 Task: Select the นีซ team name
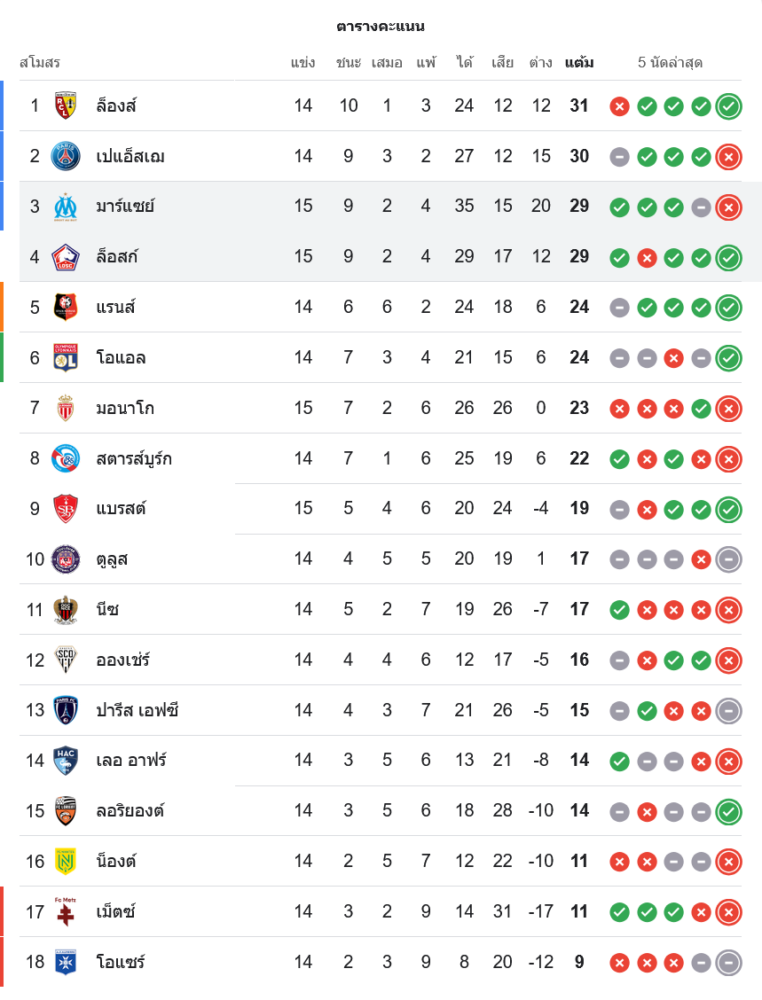pos(108,609)
